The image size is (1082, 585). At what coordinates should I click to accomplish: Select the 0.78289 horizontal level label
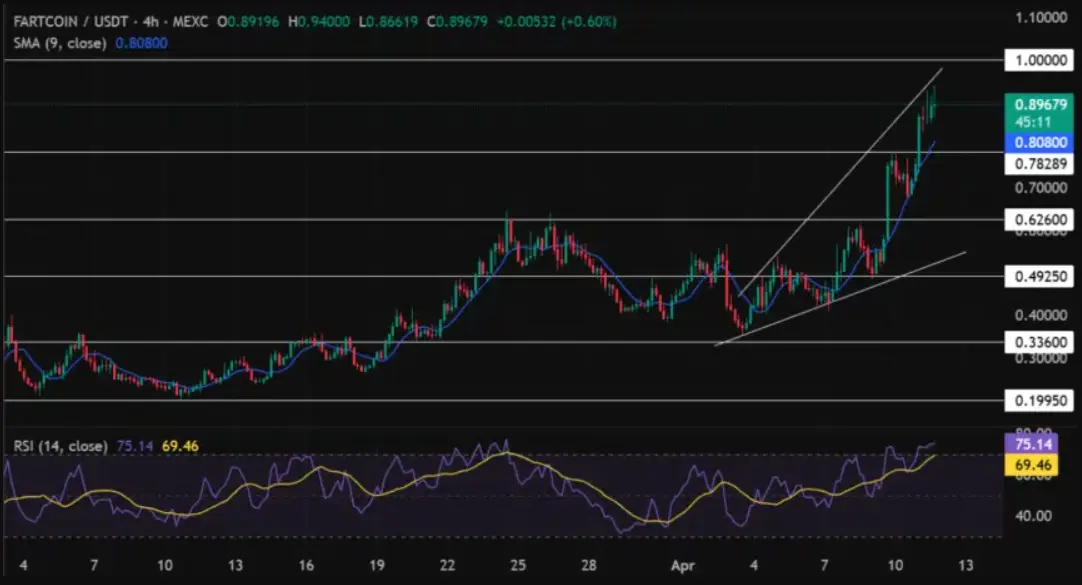(1040, 163)
